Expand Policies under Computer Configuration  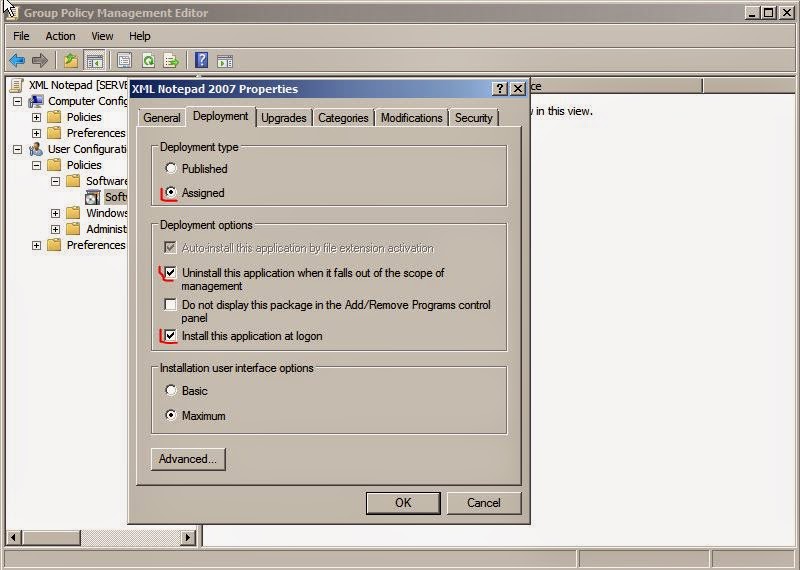pos(36,117)
